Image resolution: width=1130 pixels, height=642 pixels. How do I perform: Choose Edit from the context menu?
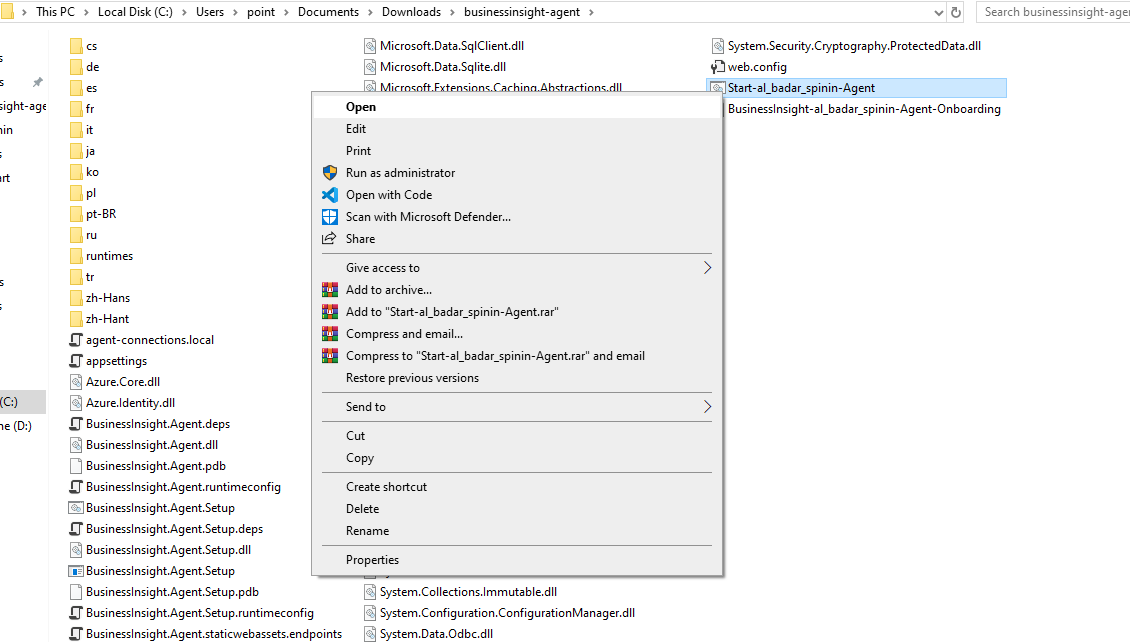tap(517, 129)
